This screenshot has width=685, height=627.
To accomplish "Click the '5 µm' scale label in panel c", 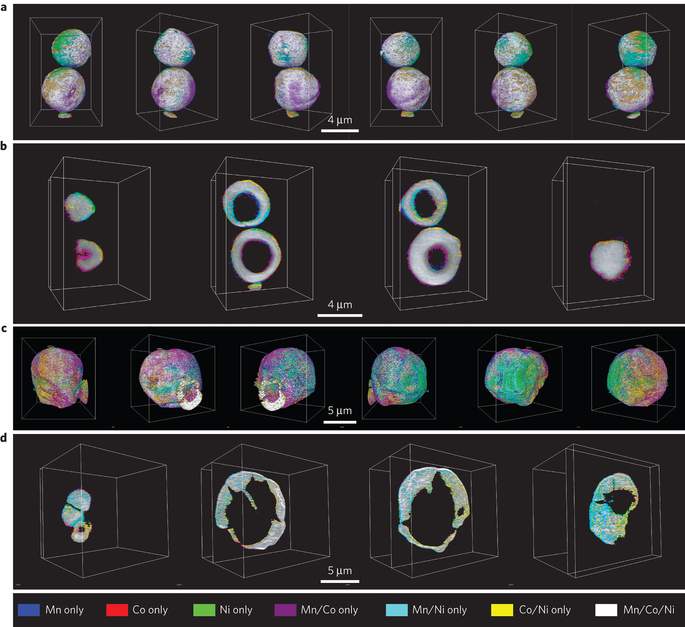I will click(340, 411).
